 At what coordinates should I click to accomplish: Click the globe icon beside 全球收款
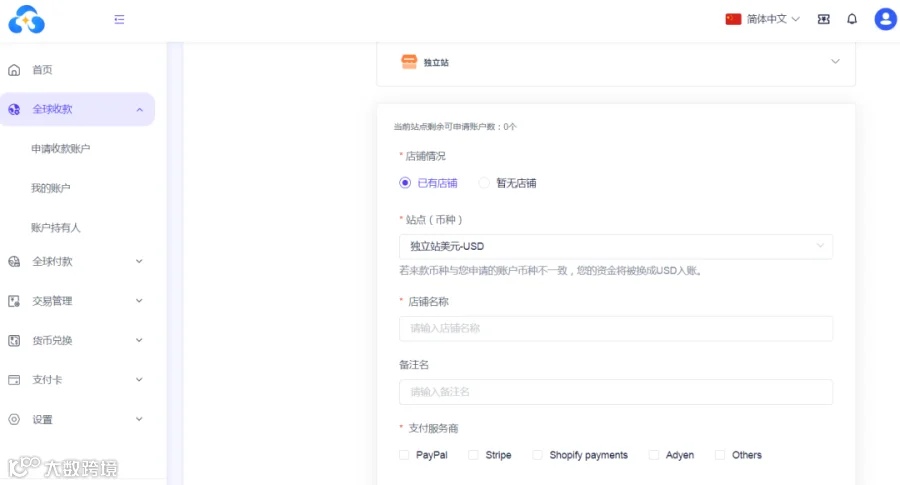pyautogui.click(x=14, y=109)
